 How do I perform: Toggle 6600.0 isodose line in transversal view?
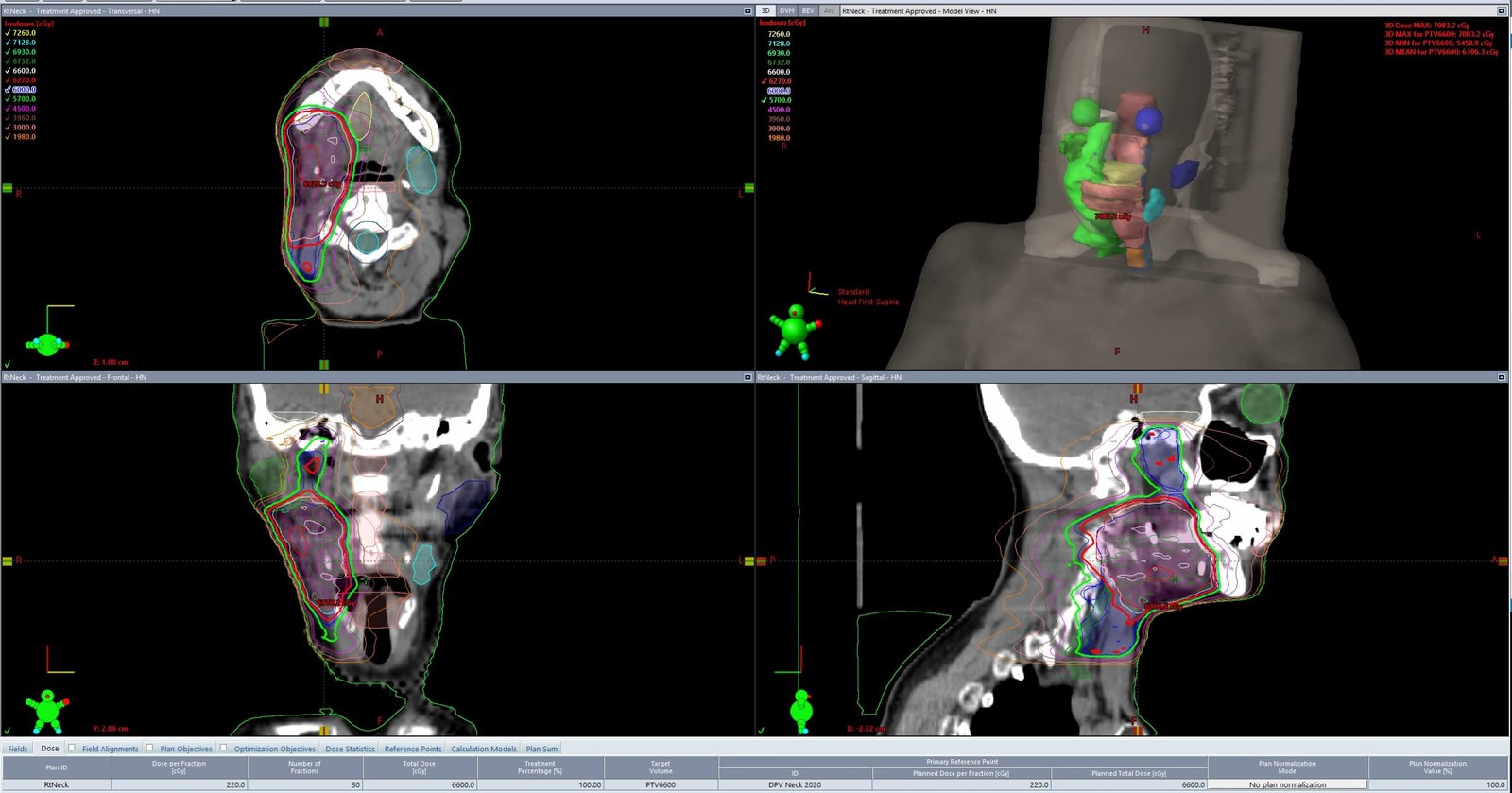coord(9,71)
